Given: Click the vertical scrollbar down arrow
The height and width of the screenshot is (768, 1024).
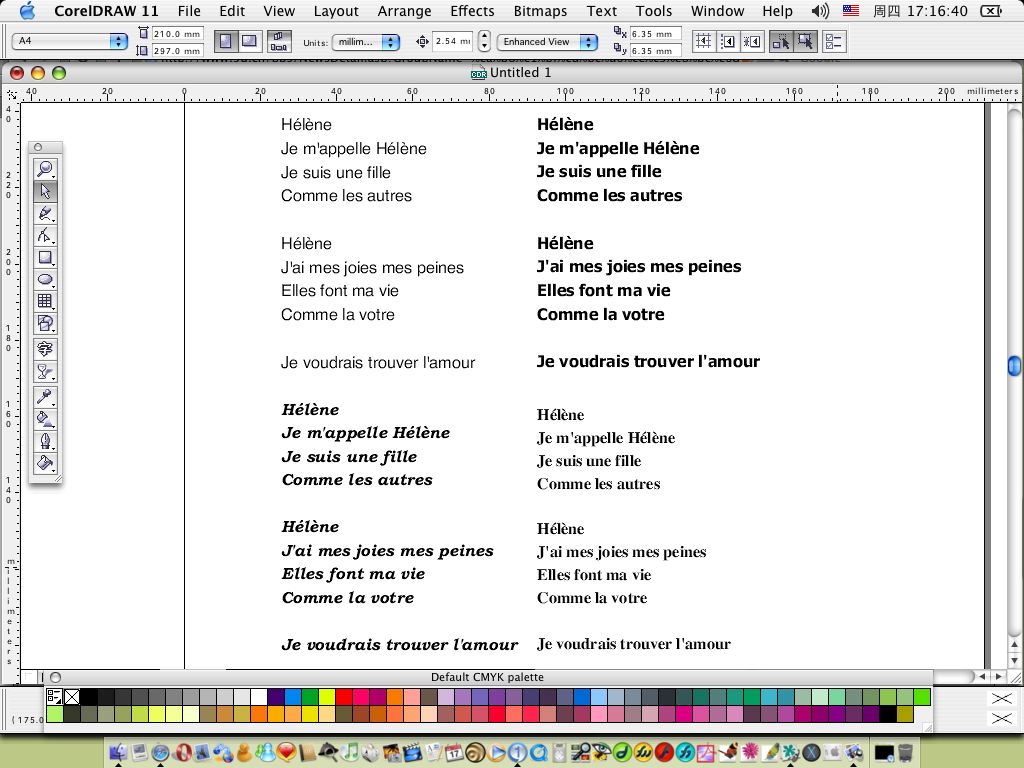Looking at the screenshot, I should (1014, 660).
